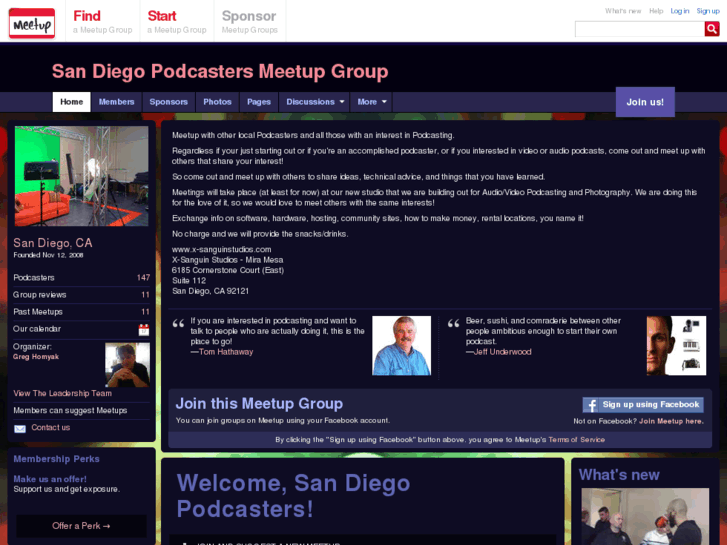The image size is (727, 545).
Task: Open the Podcasters 147 members row
Action: tap(82, 278)
